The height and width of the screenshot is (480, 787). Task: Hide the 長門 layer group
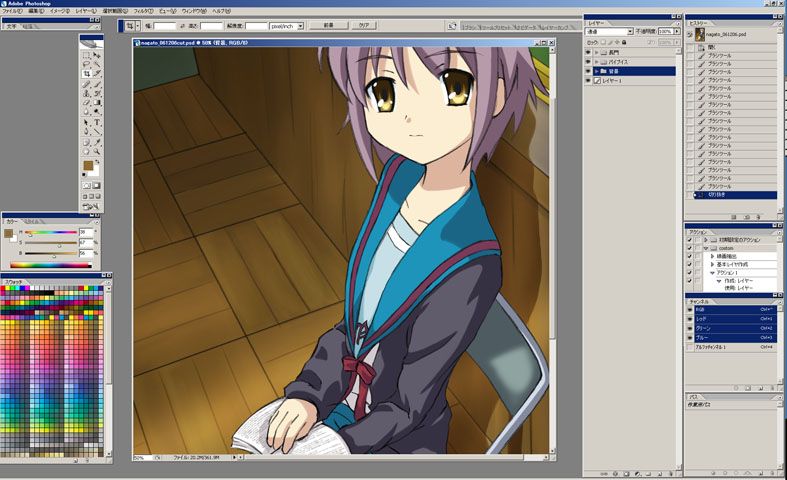click(588, 53)
